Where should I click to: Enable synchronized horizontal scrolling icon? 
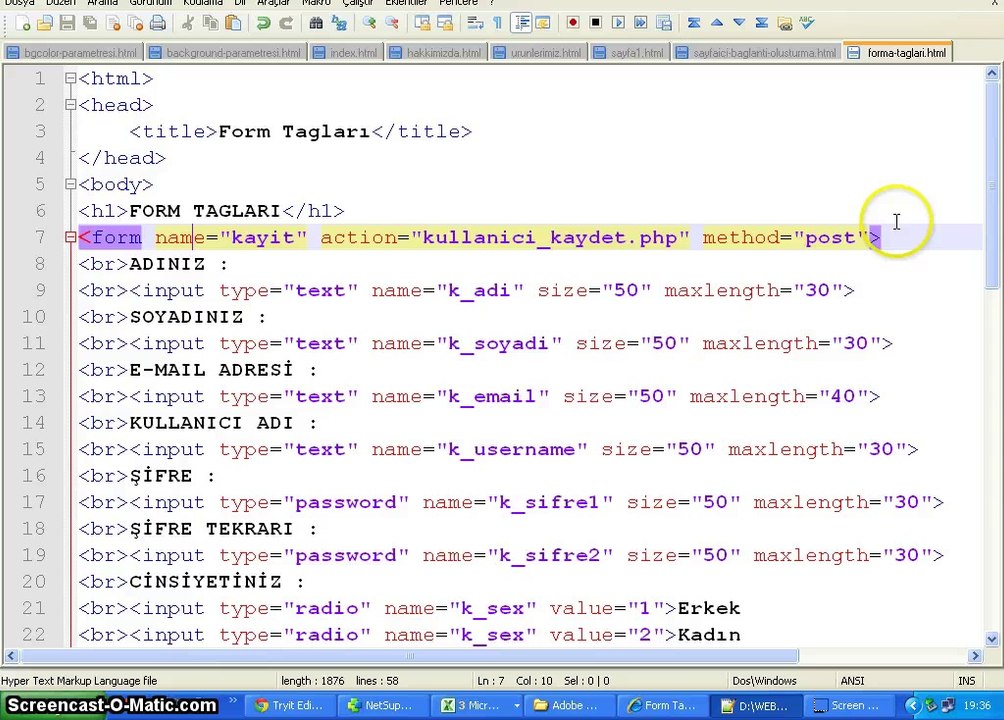444,24
